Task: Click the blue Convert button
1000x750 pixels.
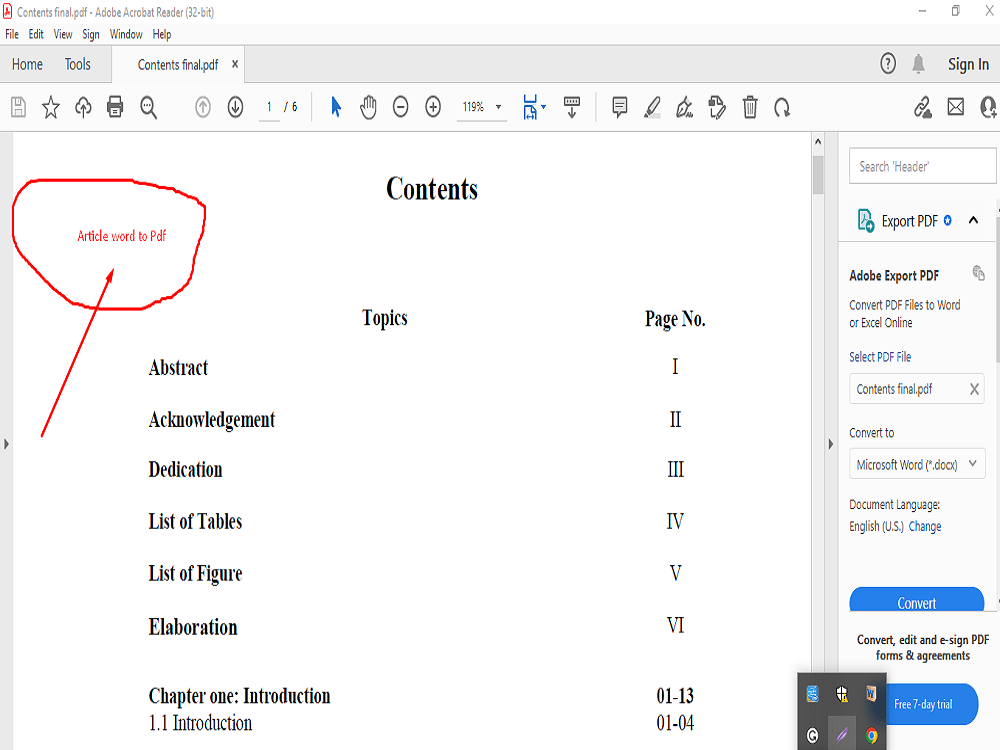Action: pyautogui.click(x=916, y=601)
